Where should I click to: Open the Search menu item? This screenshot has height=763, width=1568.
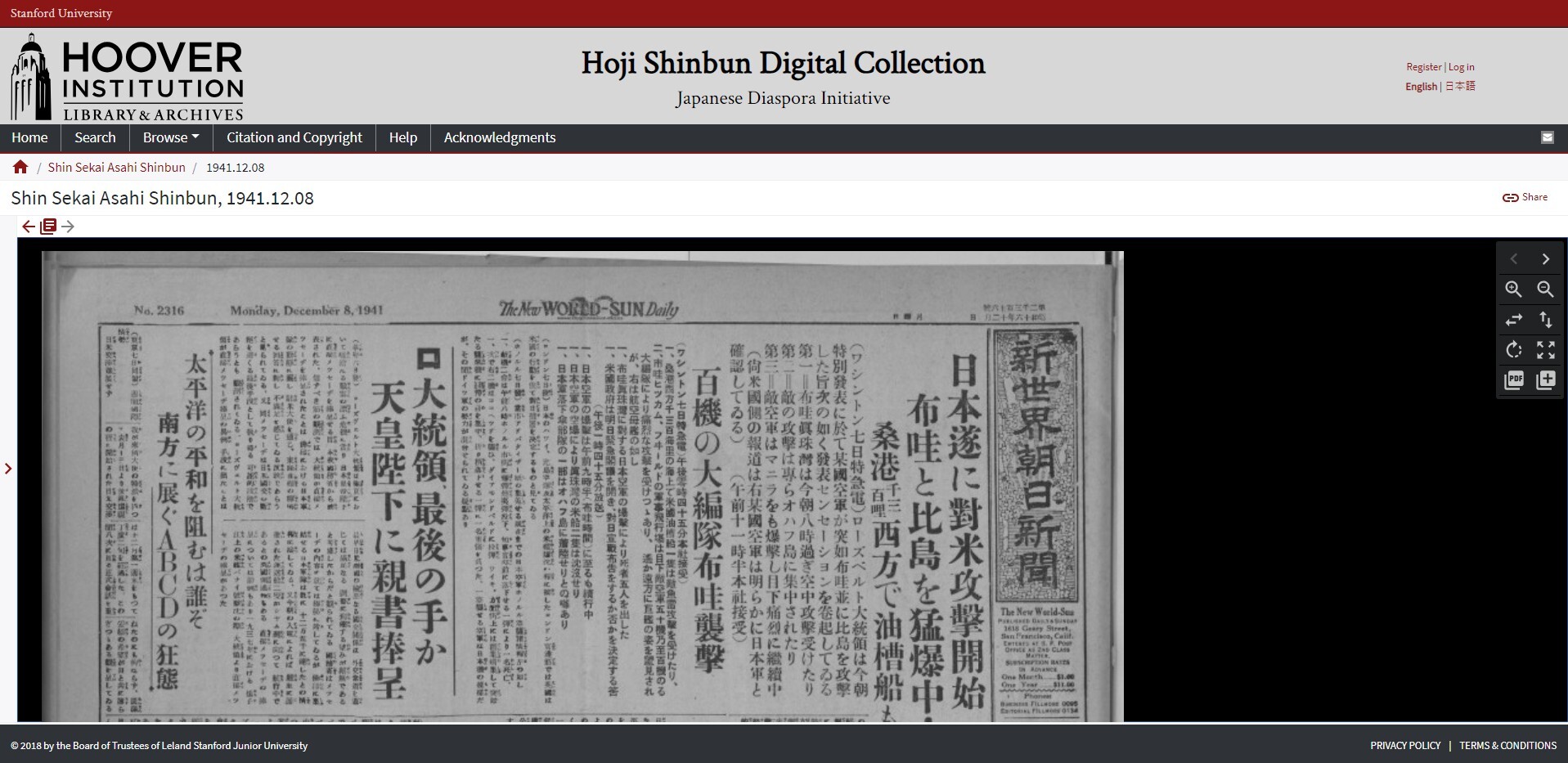coord(95,137)
